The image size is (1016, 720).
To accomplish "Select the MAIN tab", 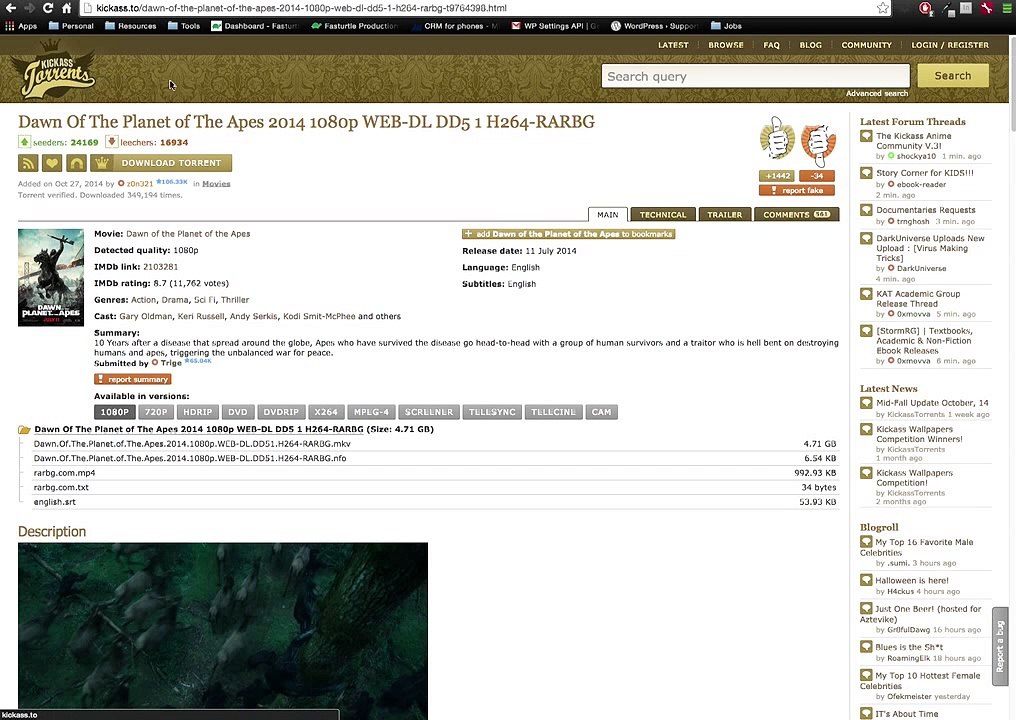I will pos(608,215).
